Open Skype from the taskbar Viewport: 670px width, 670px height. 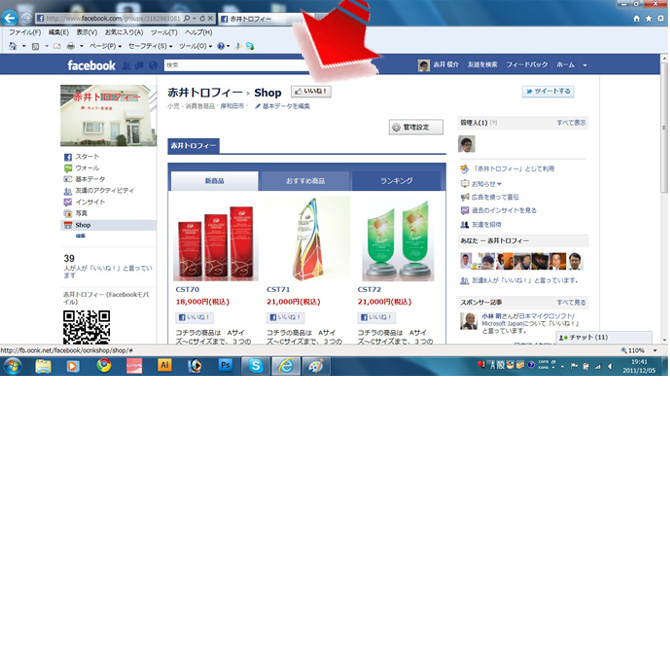255,366
